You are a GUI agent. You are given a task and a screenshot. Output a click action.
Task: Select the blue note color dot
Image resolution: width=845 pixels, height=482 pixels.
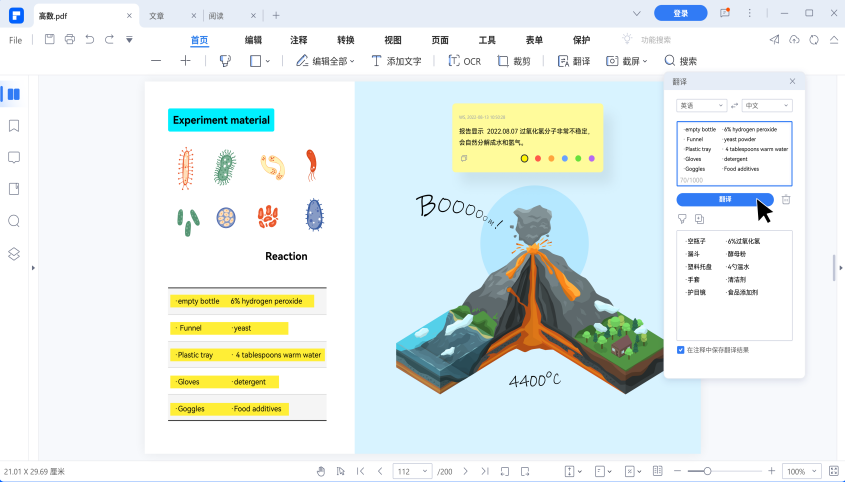coord(565,159)
